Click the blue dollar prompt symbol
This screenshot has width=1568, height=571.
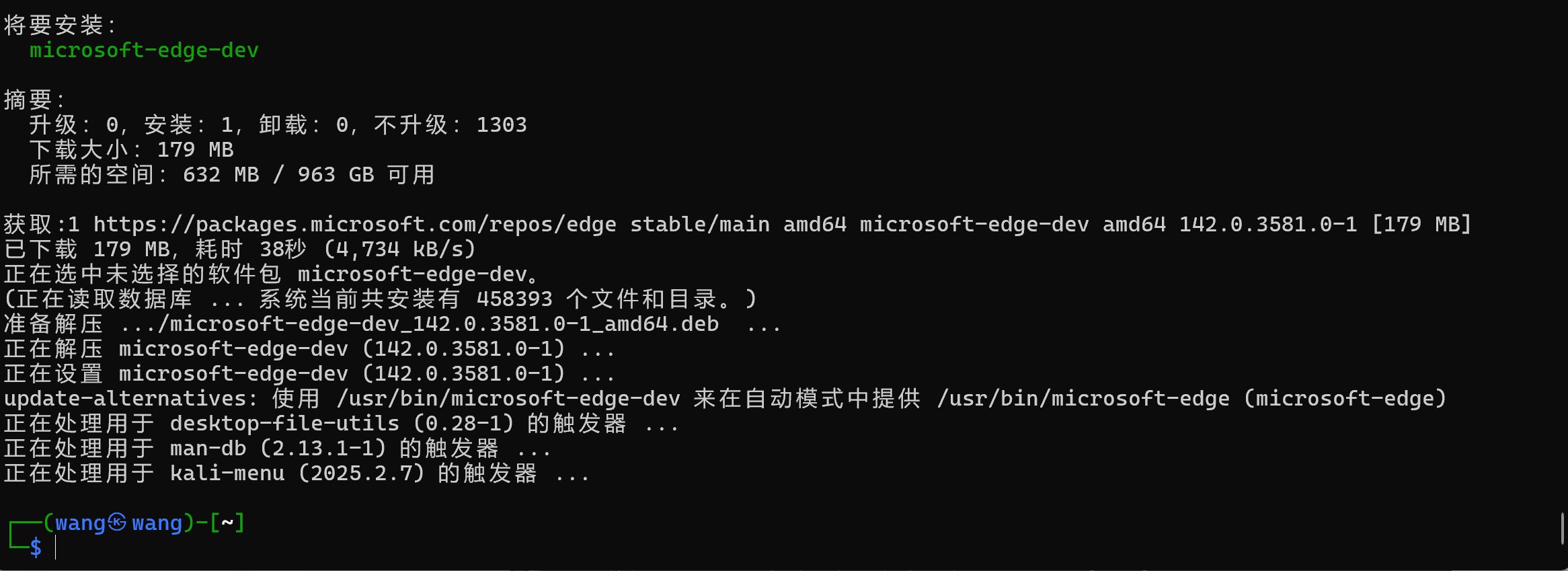[36, 547]
